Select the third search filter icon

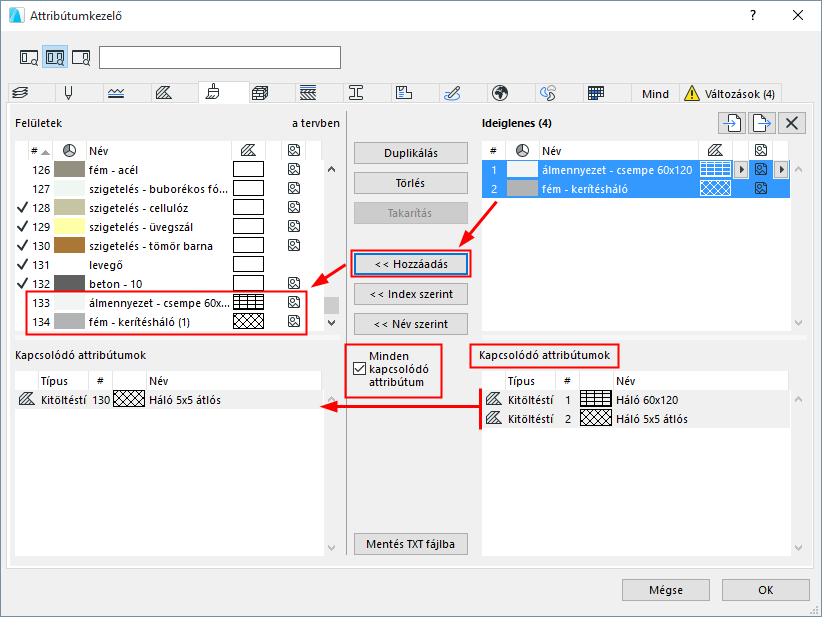point(81,57)
